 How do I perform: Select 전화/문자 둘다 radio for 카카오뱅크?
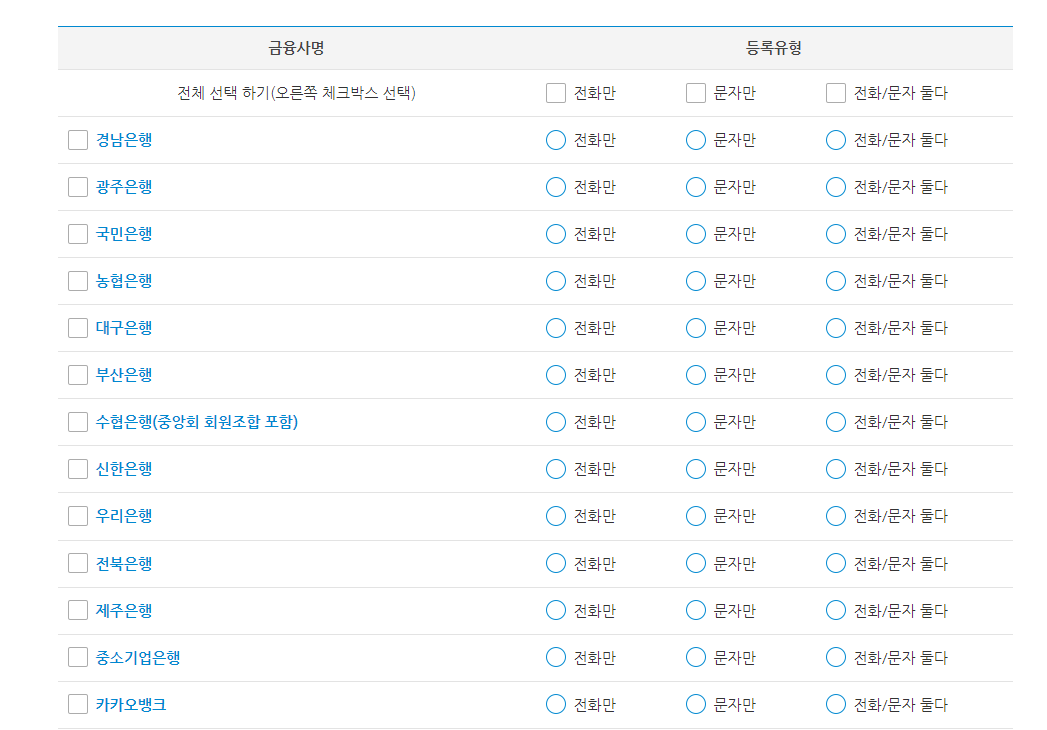835,704
